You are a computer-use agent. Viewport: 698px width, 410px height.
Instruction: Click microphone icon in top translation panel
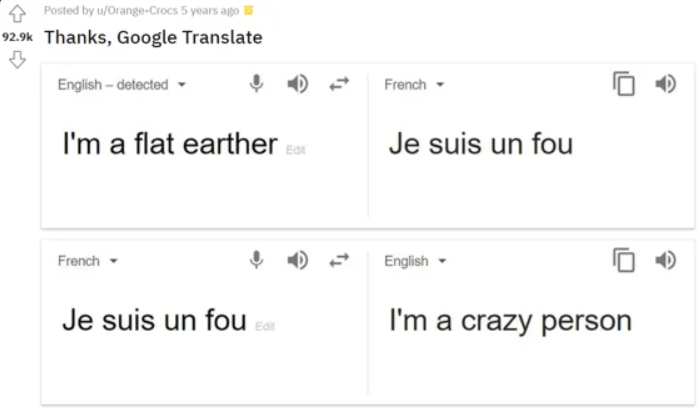coord(257,85)
